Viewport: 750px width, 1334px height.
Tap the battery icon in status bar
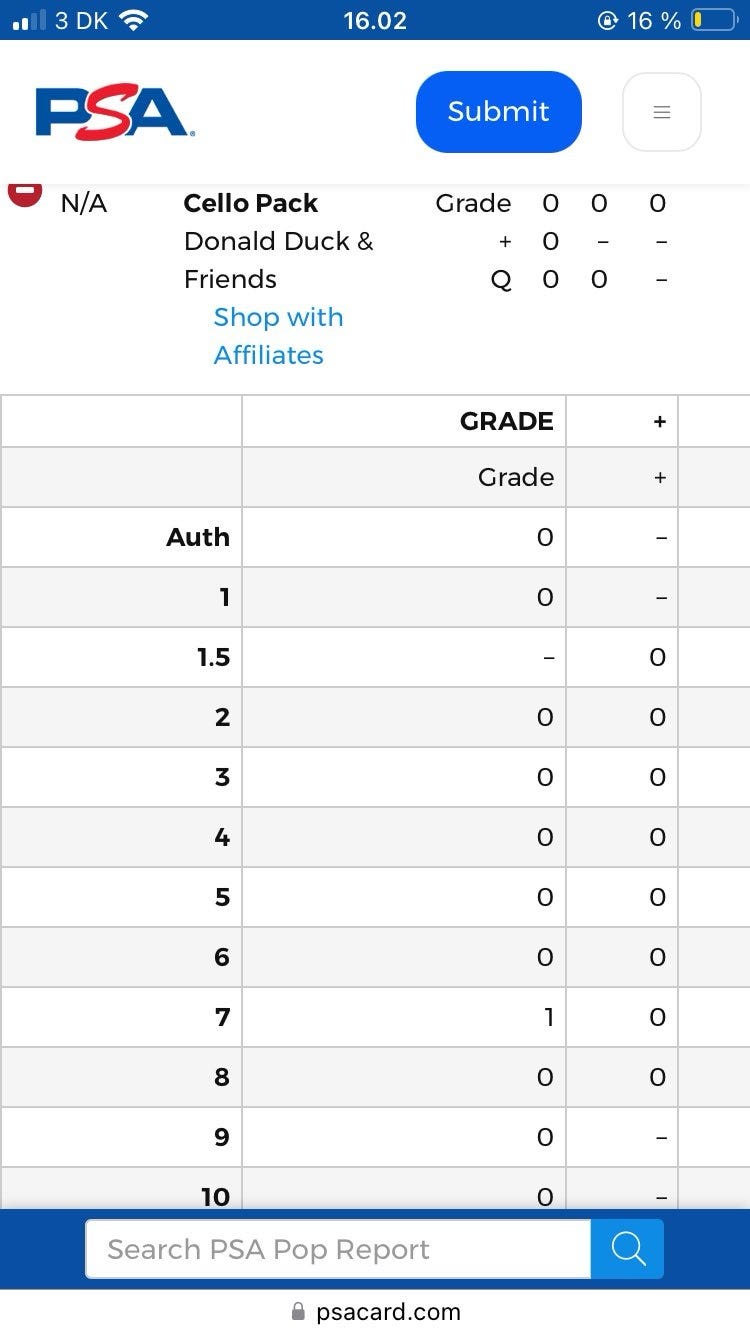(x=713, y=20)
